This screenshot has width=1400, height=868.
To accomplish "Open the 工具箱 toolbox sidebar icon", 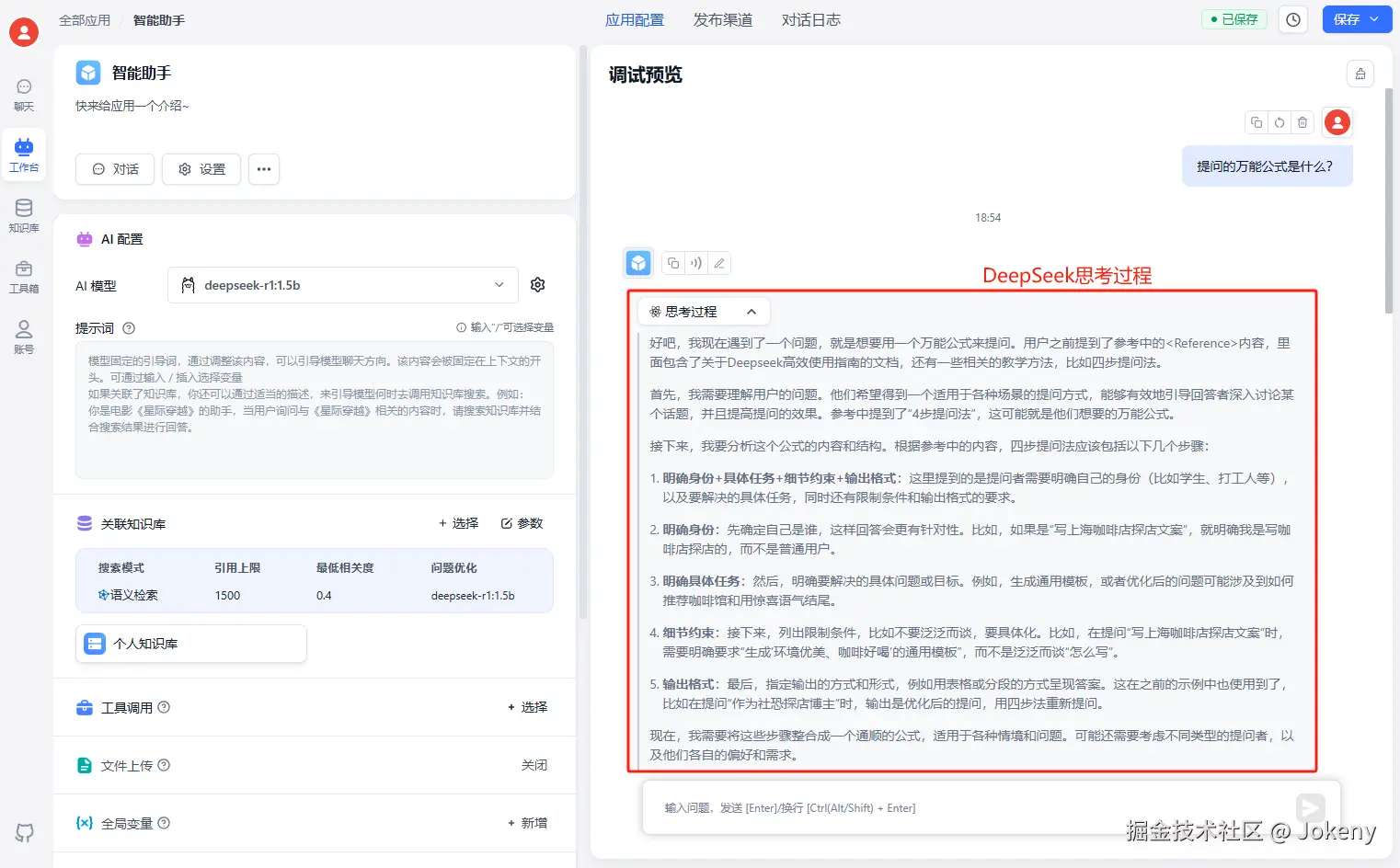I will click(x=24, y=276).
